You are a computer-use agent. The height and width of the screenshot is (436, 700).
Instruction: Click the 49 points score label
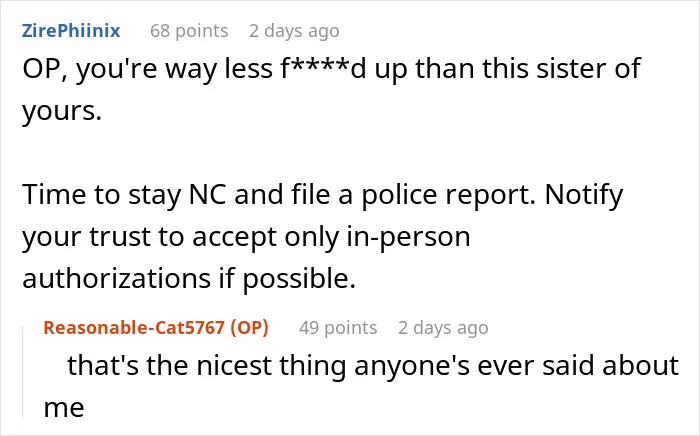[338, 328]
